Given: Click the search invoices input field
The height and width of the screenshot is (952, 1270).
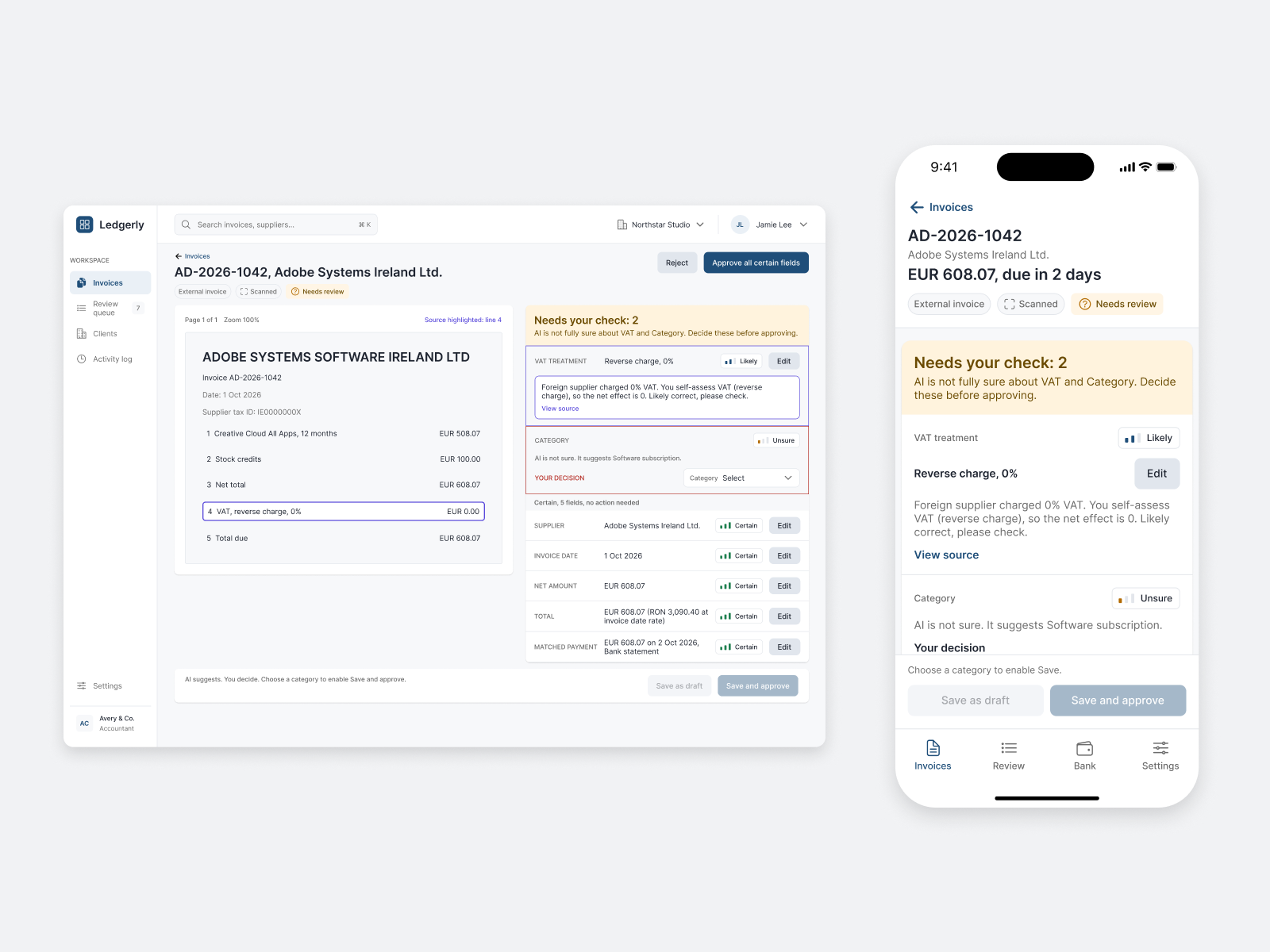Looking at the screenshot, I should pyautogui.click(x=276, y=225).
